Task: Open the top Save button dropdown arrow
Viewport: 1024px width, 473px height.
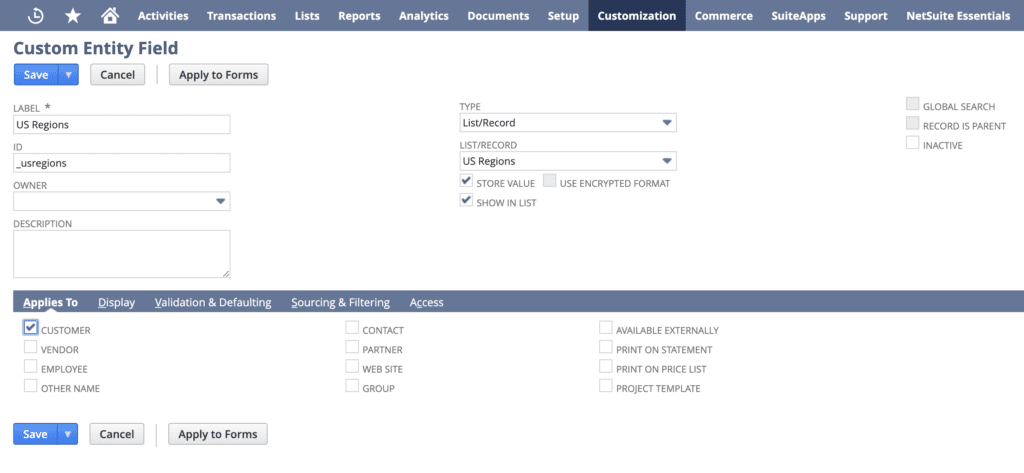Action: [x=68, y=74]
